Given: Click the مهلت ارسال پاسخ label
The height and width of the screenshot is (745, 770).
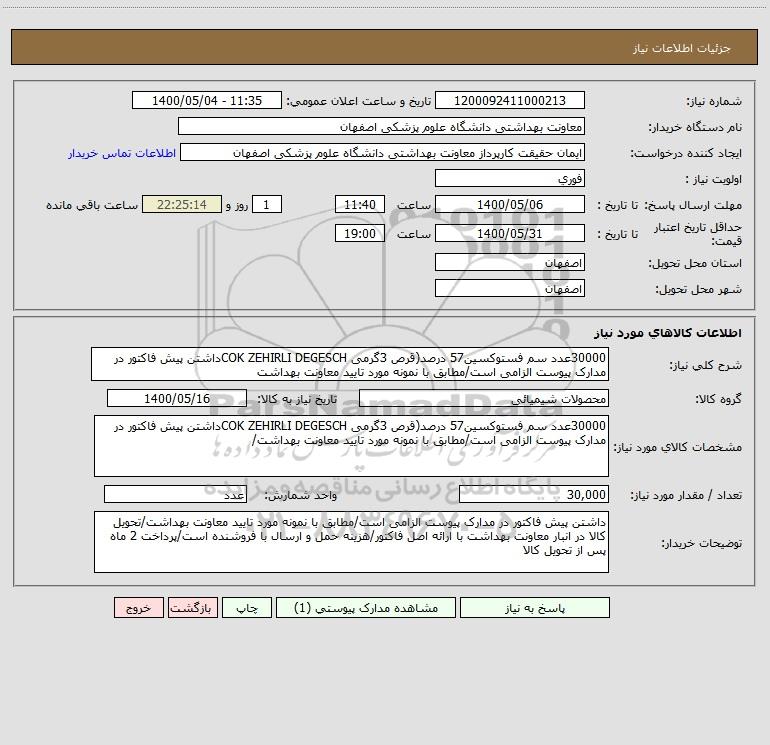Looking at the screenshot, I should click(x=693, y=205).
